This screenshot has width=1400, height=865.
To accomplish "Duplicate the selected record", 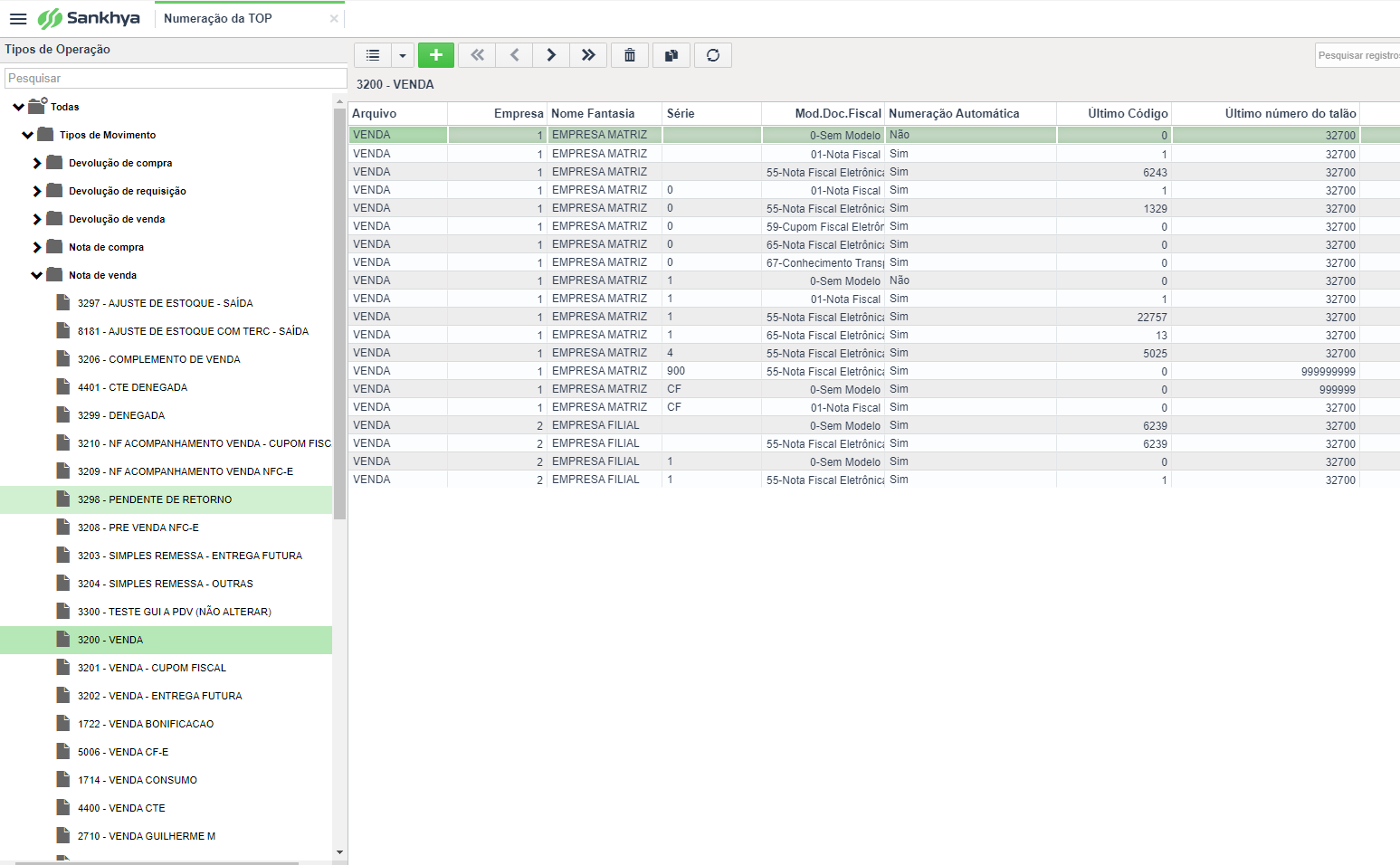I will coord(671,55).
